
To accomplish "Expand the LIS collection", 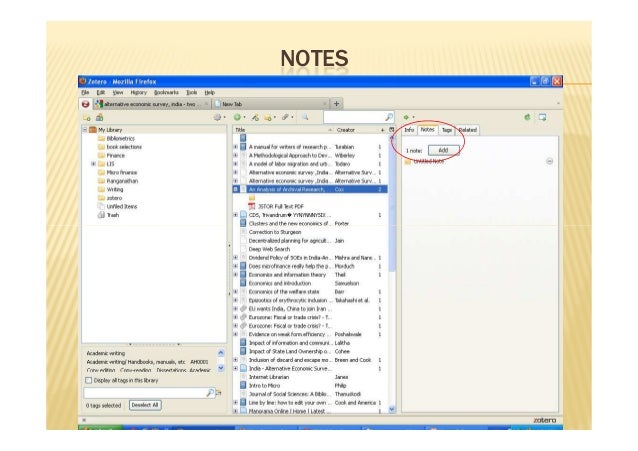I will tap(93, 164).
